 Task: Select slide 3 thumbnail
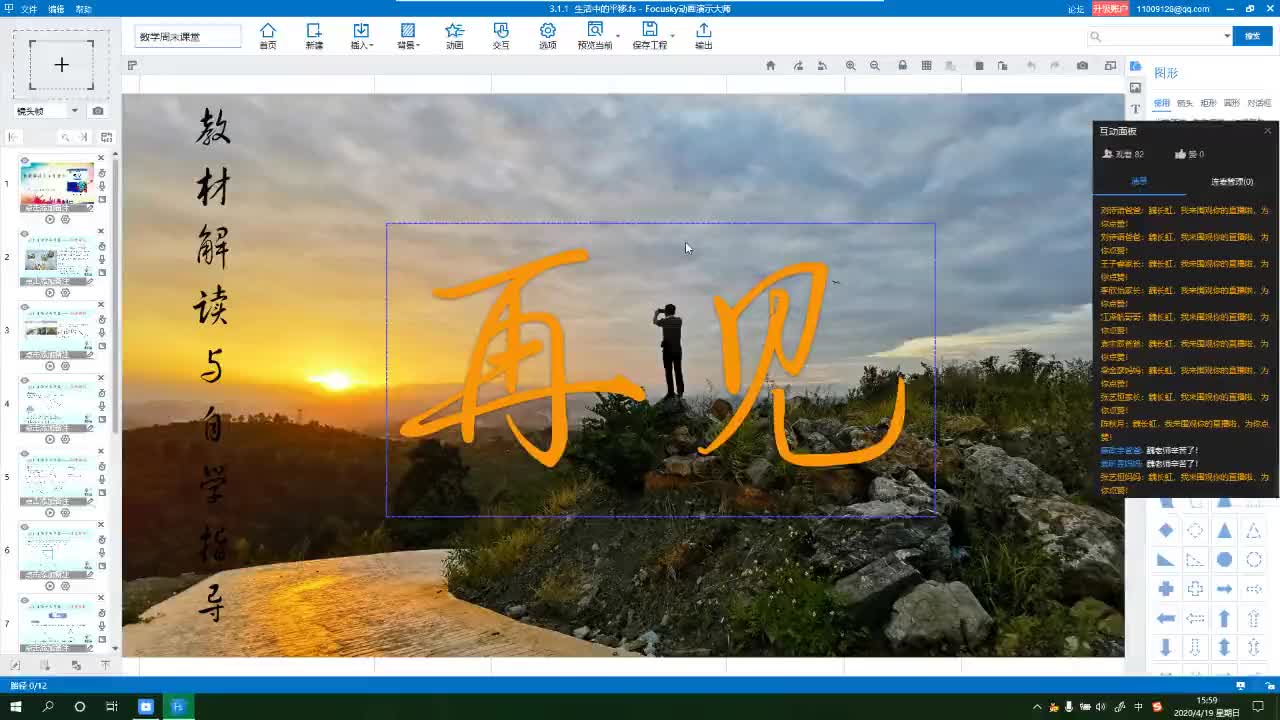tap(57, 333)
